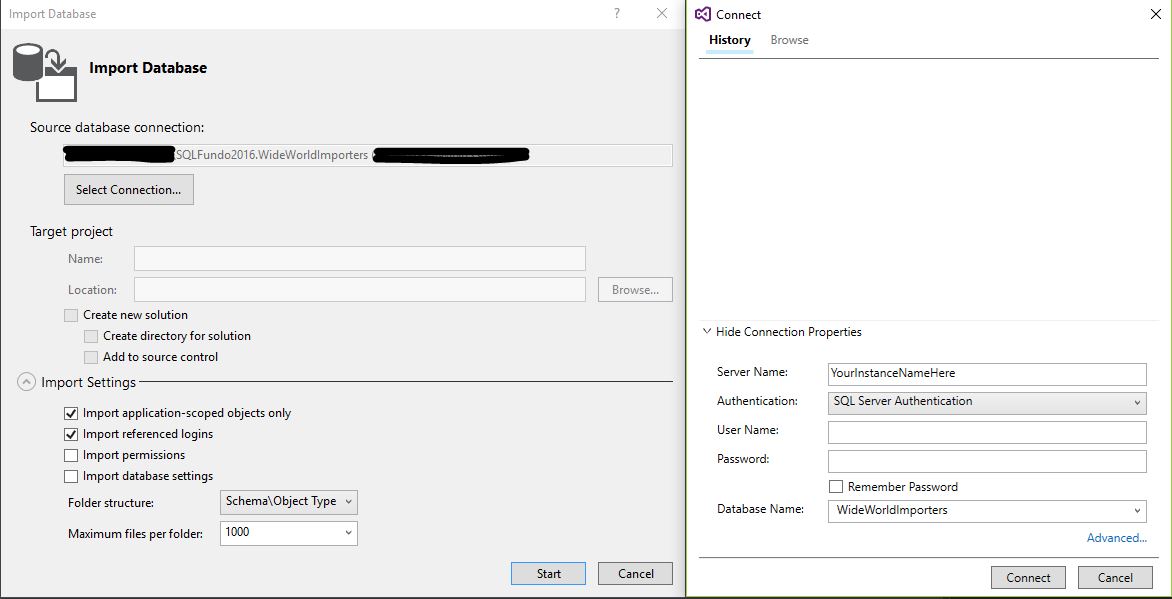The width and height of the screenshot is (1172, 599).
Task: Cancel the Import Database dialog
Action: (x=636, y=574)
